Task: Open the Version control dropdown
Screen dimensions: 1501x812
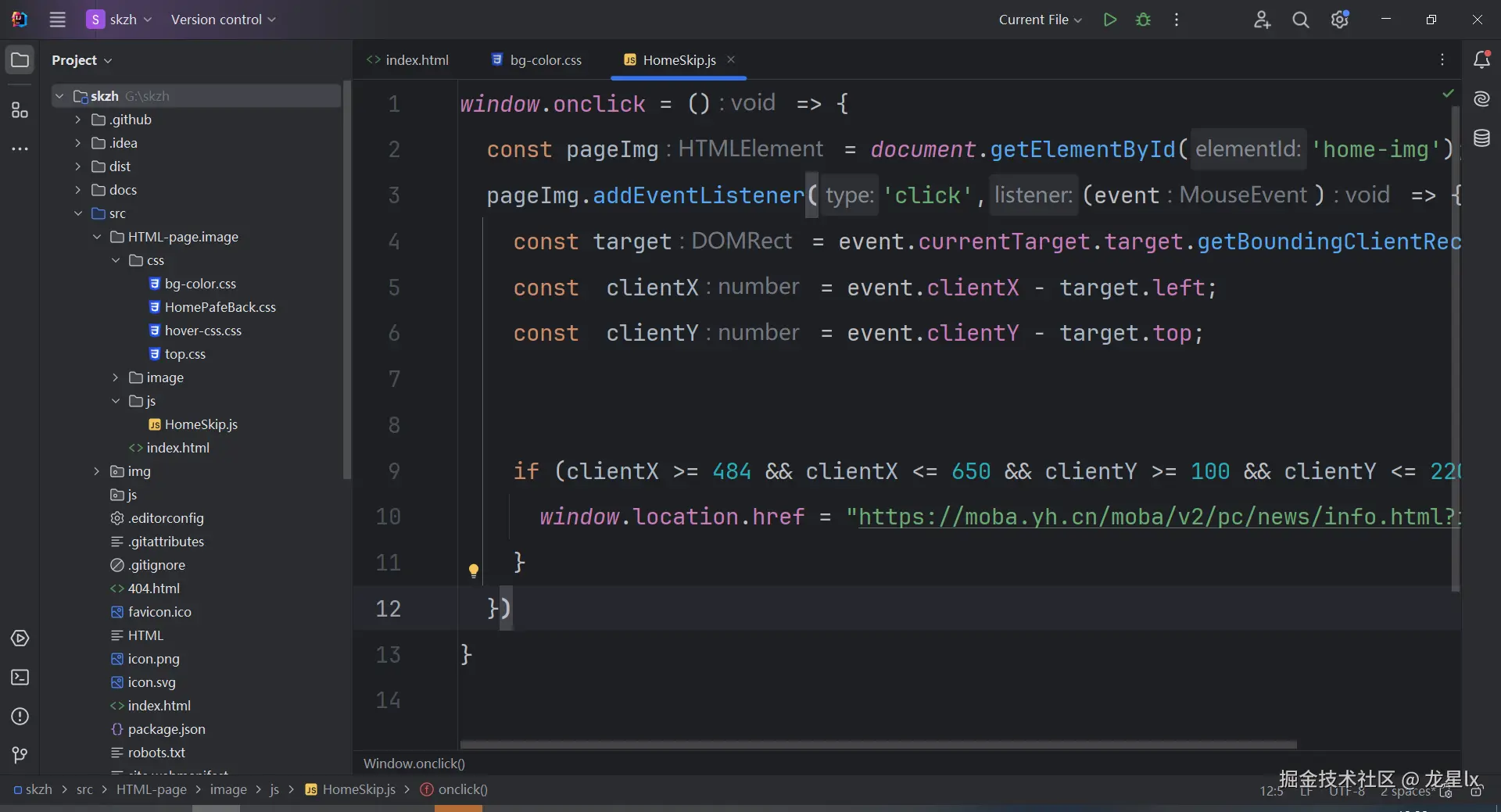Action: 223,20
